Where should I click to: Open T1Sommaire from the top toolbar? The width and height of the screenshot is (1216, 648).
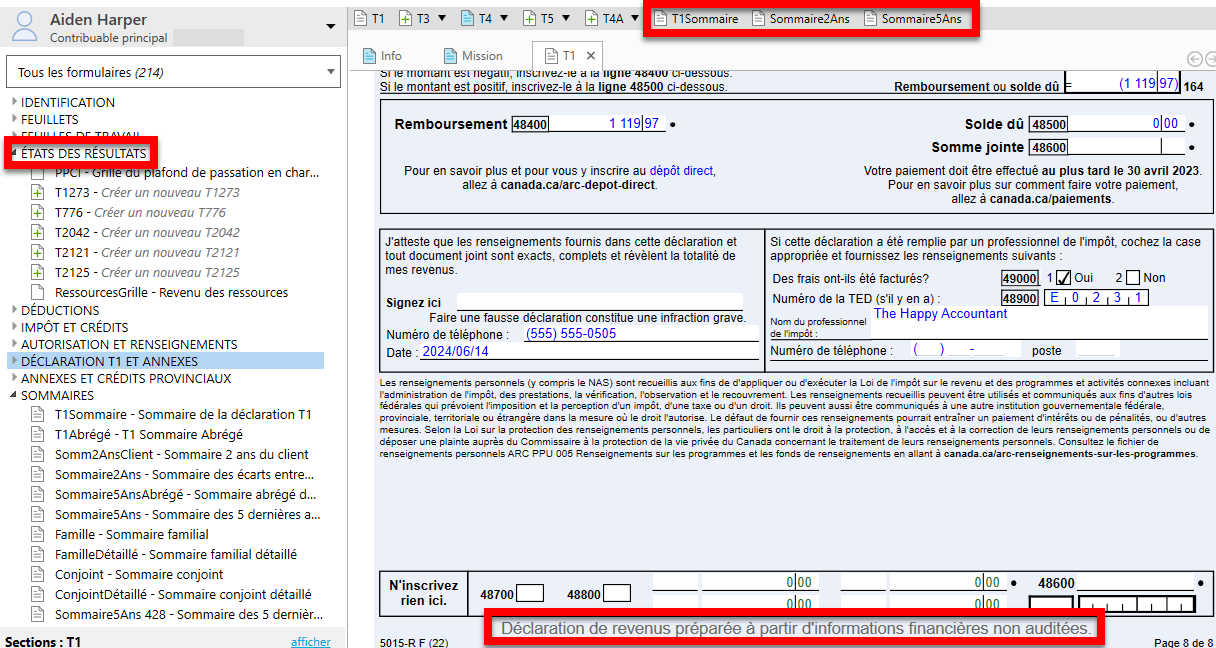(696, 18)
